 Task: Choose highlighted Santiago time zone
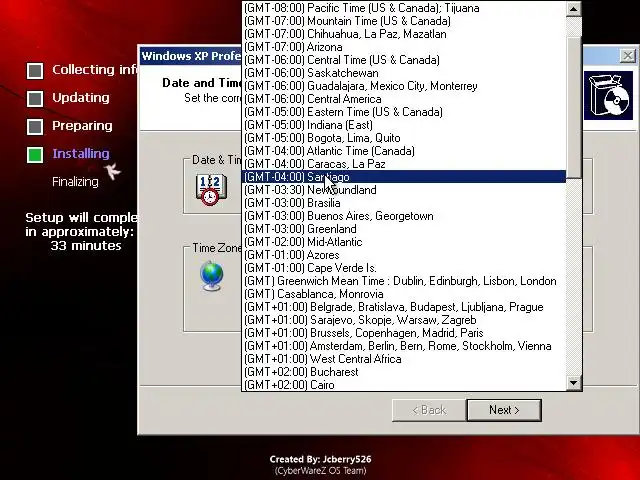[x=404, y=177]
